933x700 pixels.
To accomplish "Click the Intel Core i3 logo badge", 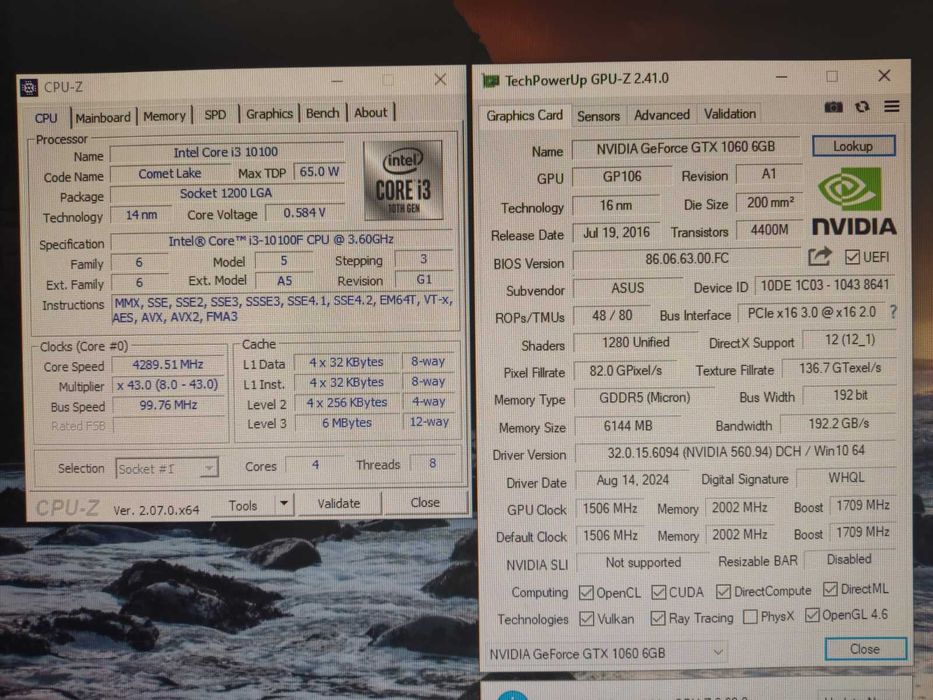I will point(403,180).
